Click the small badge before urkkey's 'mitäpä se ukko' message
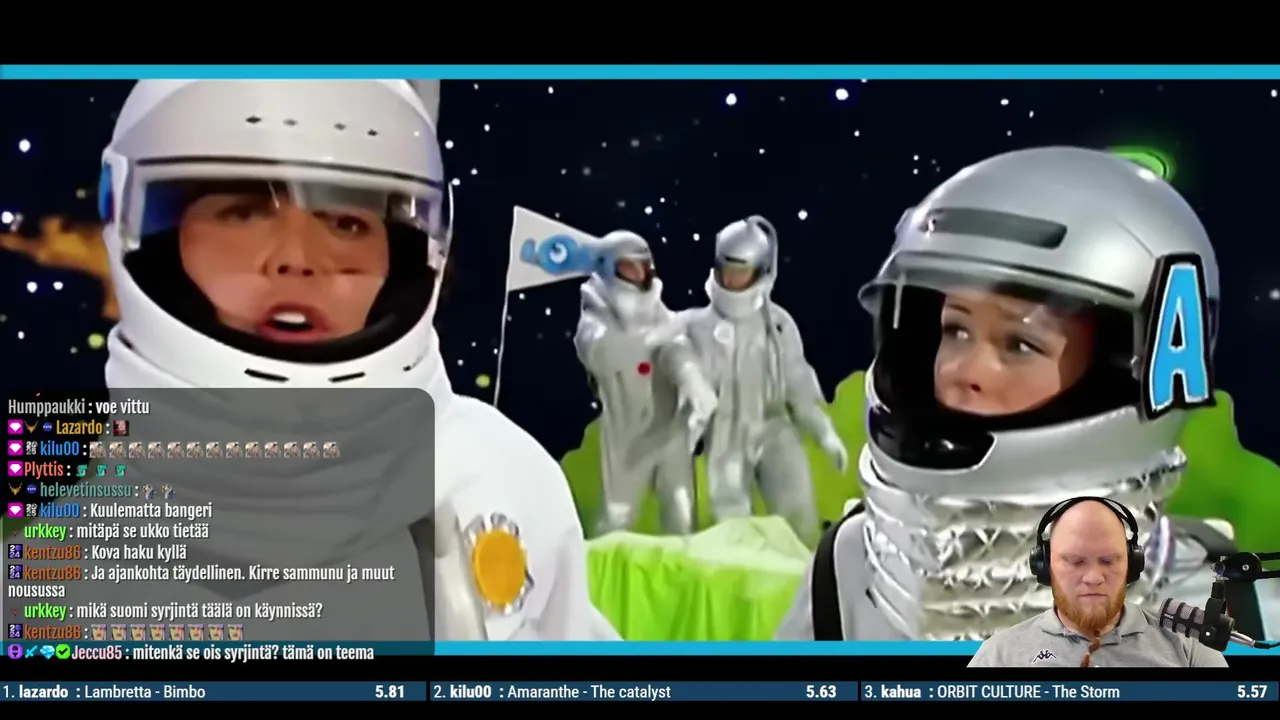 tap(15, 532)
